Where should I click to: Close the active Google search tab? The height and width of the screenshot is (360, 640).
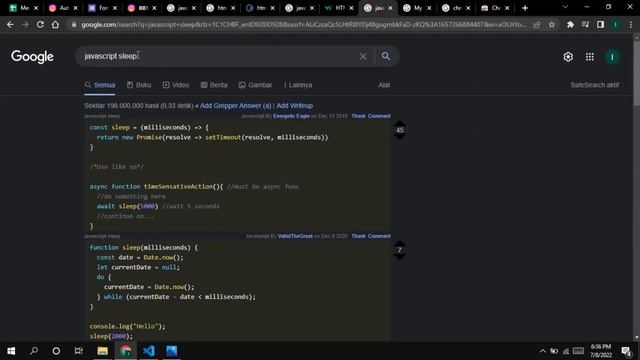[390, 8]
